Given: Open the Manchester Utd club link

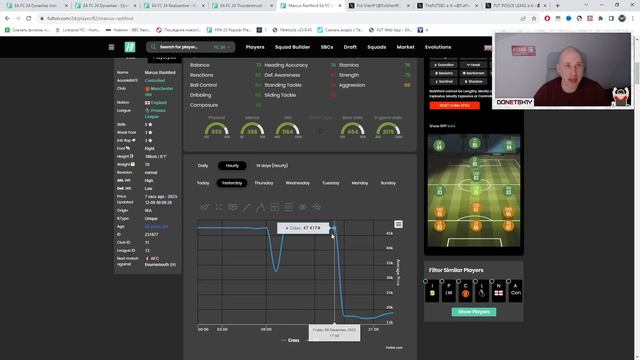Looking at the screenshot, I should point(160,91).
